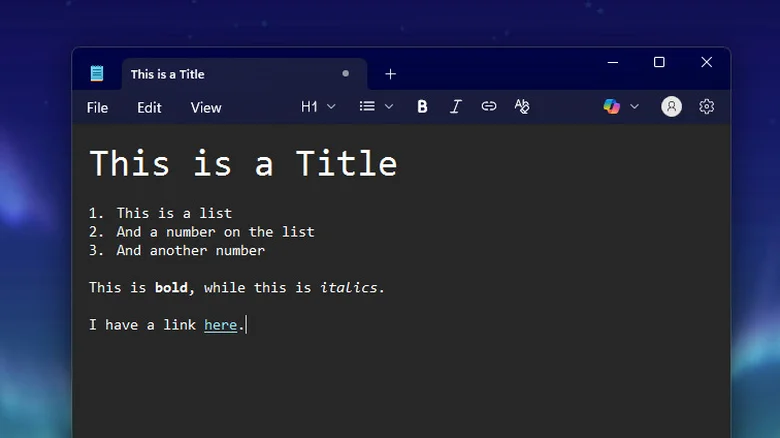The image size is (780, 438).
Task: Close the tab via unsaved dot indicator
Action: click(x=346, y=74)
